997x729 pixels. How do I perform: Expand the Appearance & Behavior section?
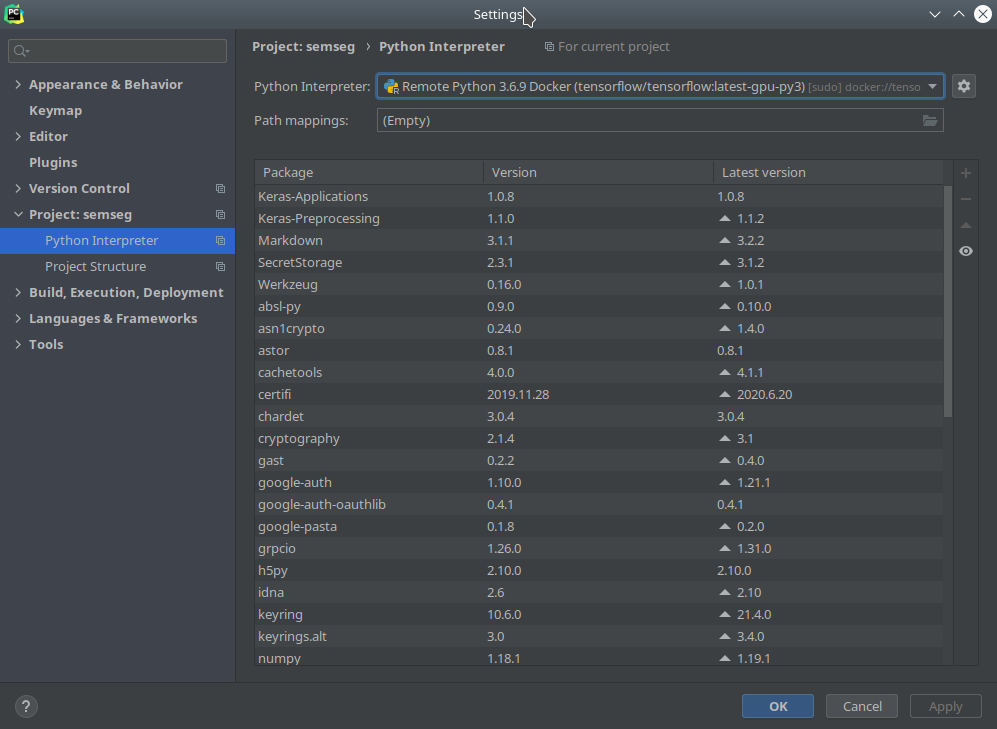click(18, 85)
